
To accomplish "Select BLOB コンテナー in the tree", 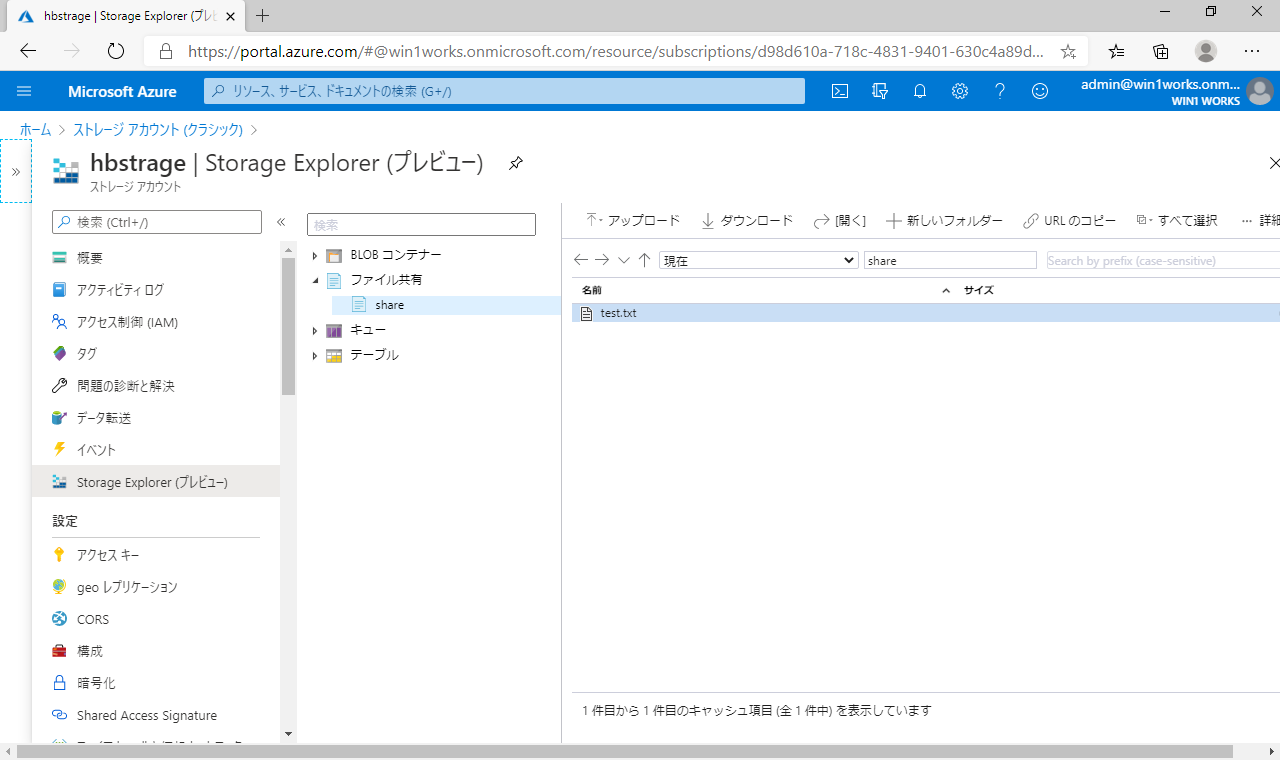I will (396, 255).
